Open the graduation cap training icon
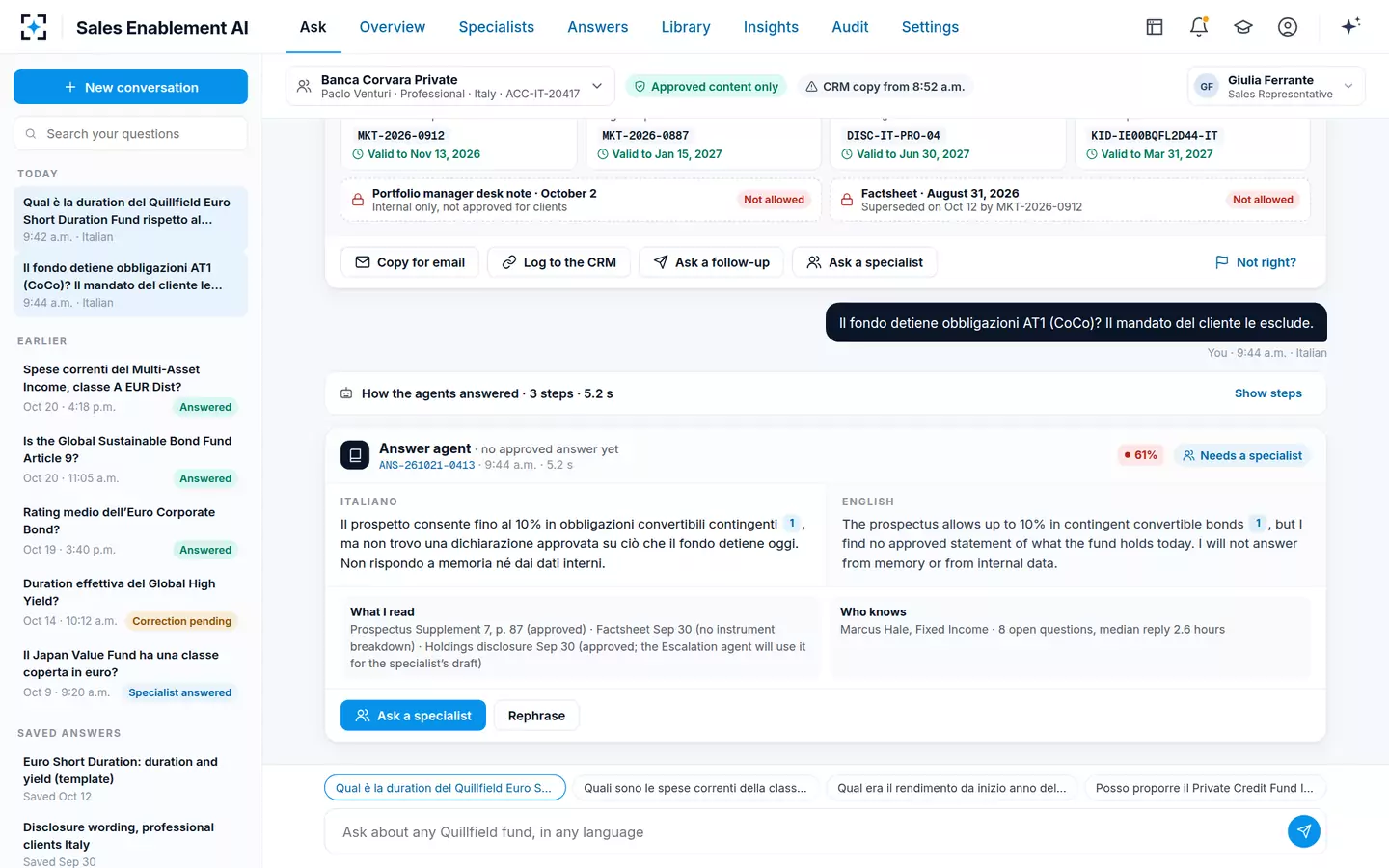 pos(1243,27)
